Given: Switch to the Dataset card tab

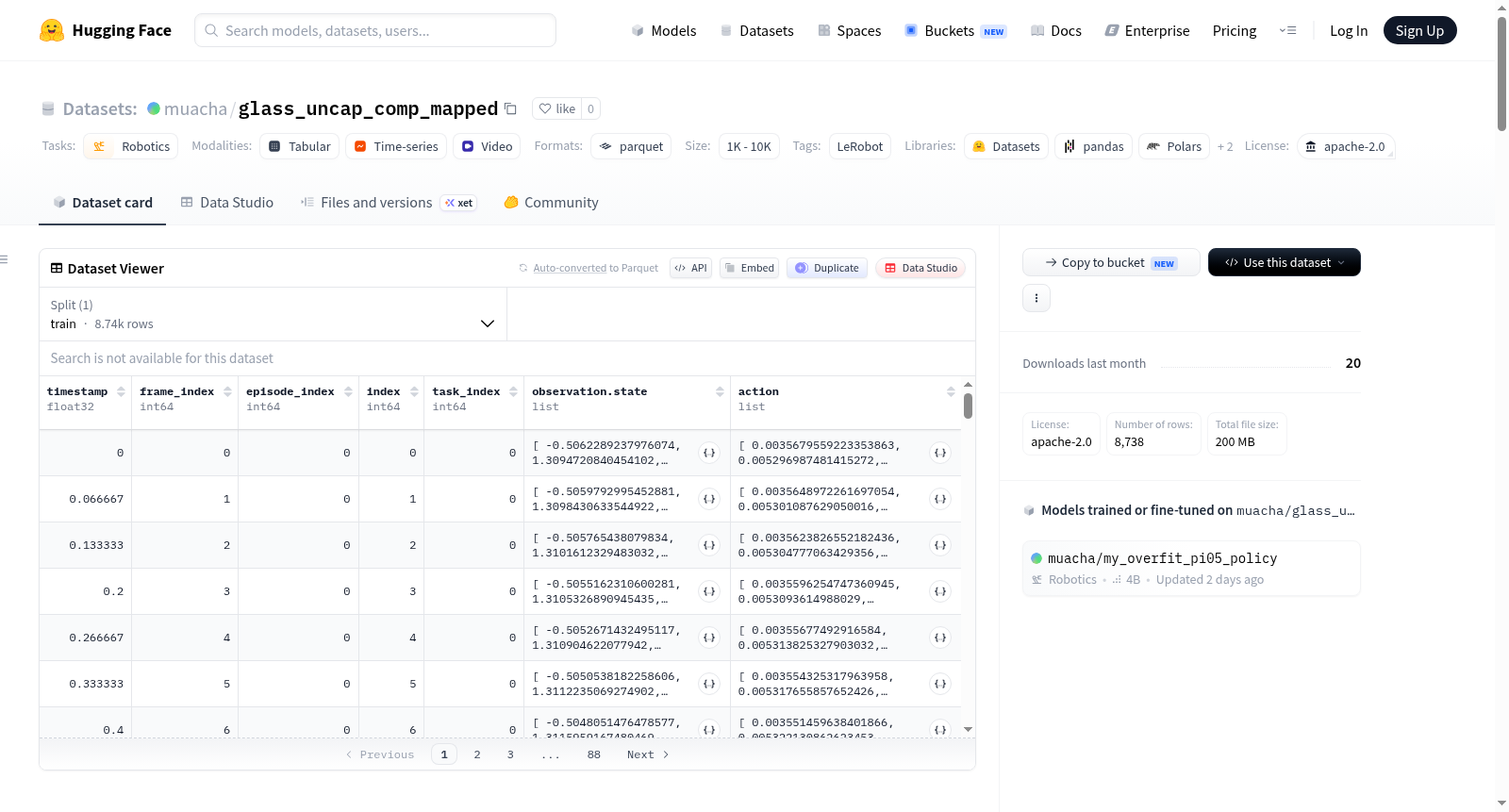Looking at the screenshot, I should coord(103,202).
